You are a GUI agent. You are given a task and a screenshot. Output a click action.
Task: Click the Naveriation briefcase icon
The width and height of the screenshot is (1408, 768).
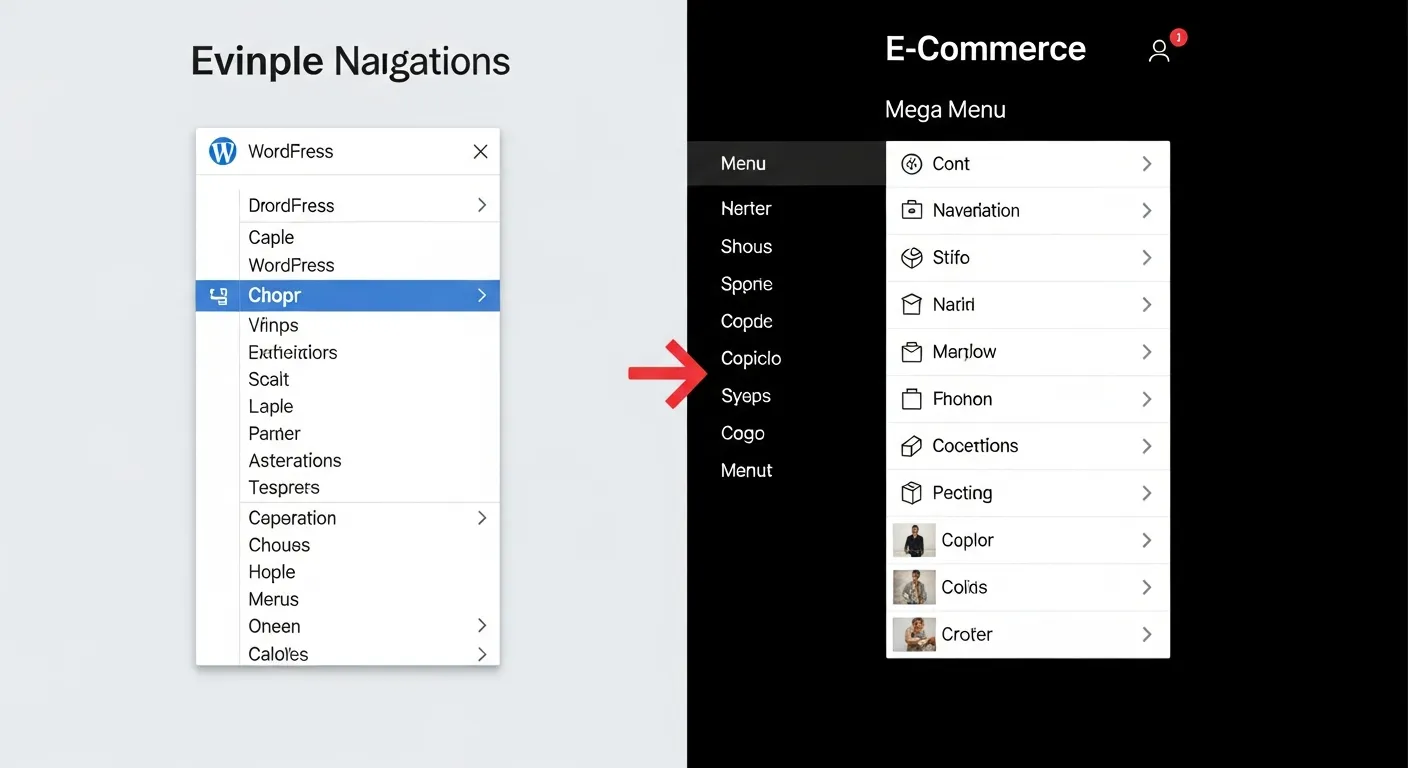click(x=911, y=211)
